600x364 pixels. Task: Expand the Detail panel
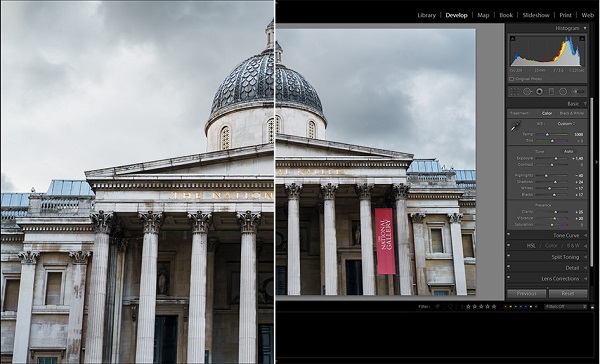point(585,268)
